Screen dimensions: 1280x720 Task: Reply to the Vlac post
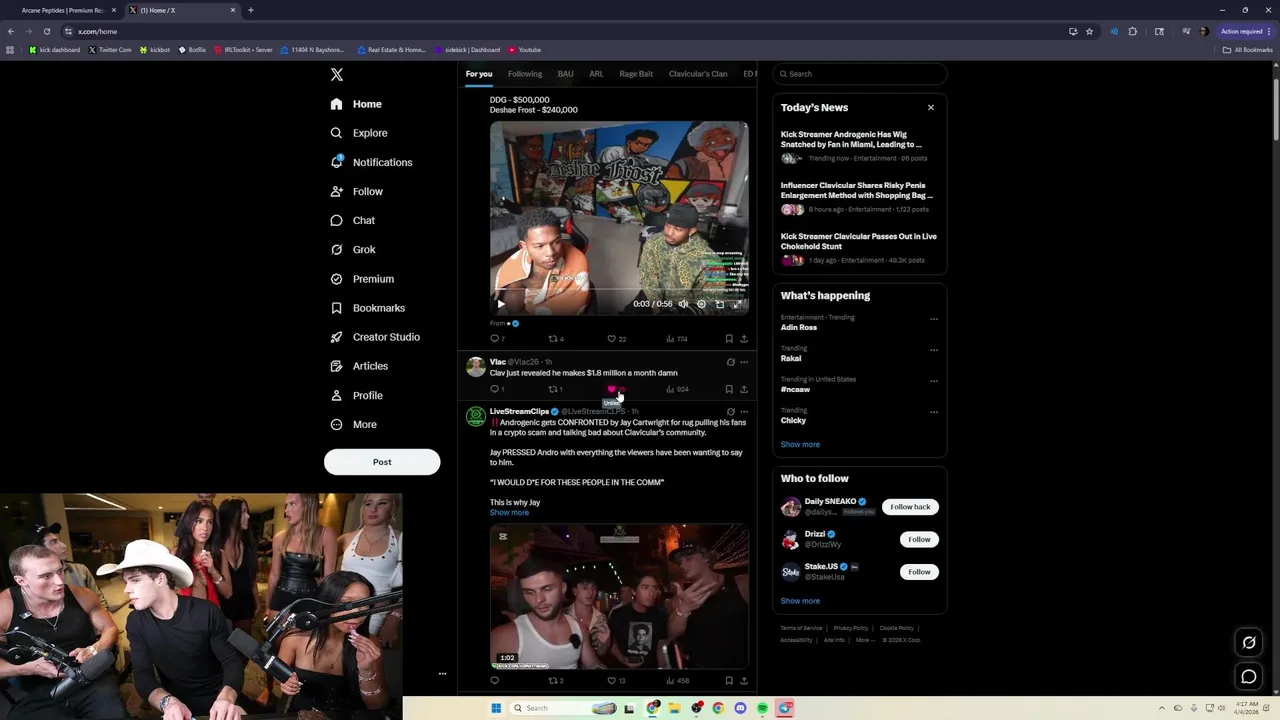497,389
